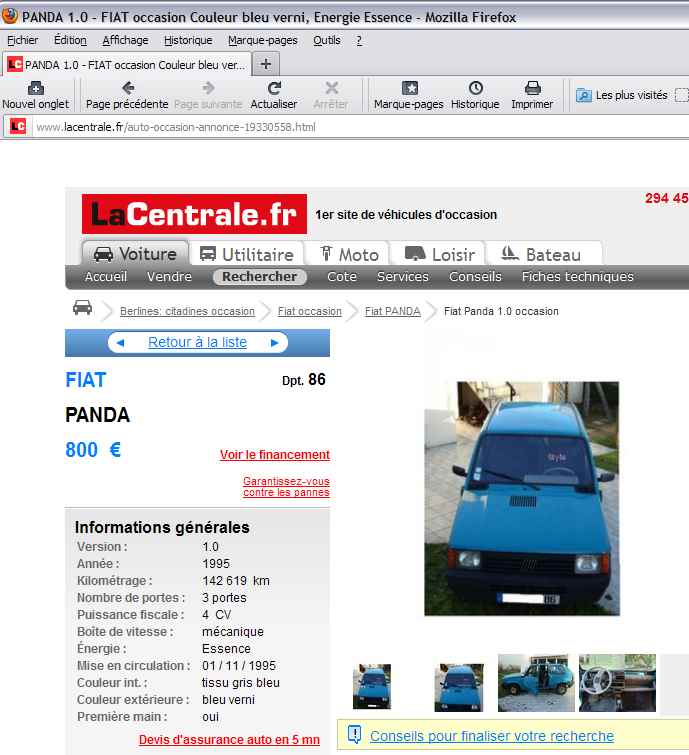Open Fiches techniques navigation item

pos(578,276)
